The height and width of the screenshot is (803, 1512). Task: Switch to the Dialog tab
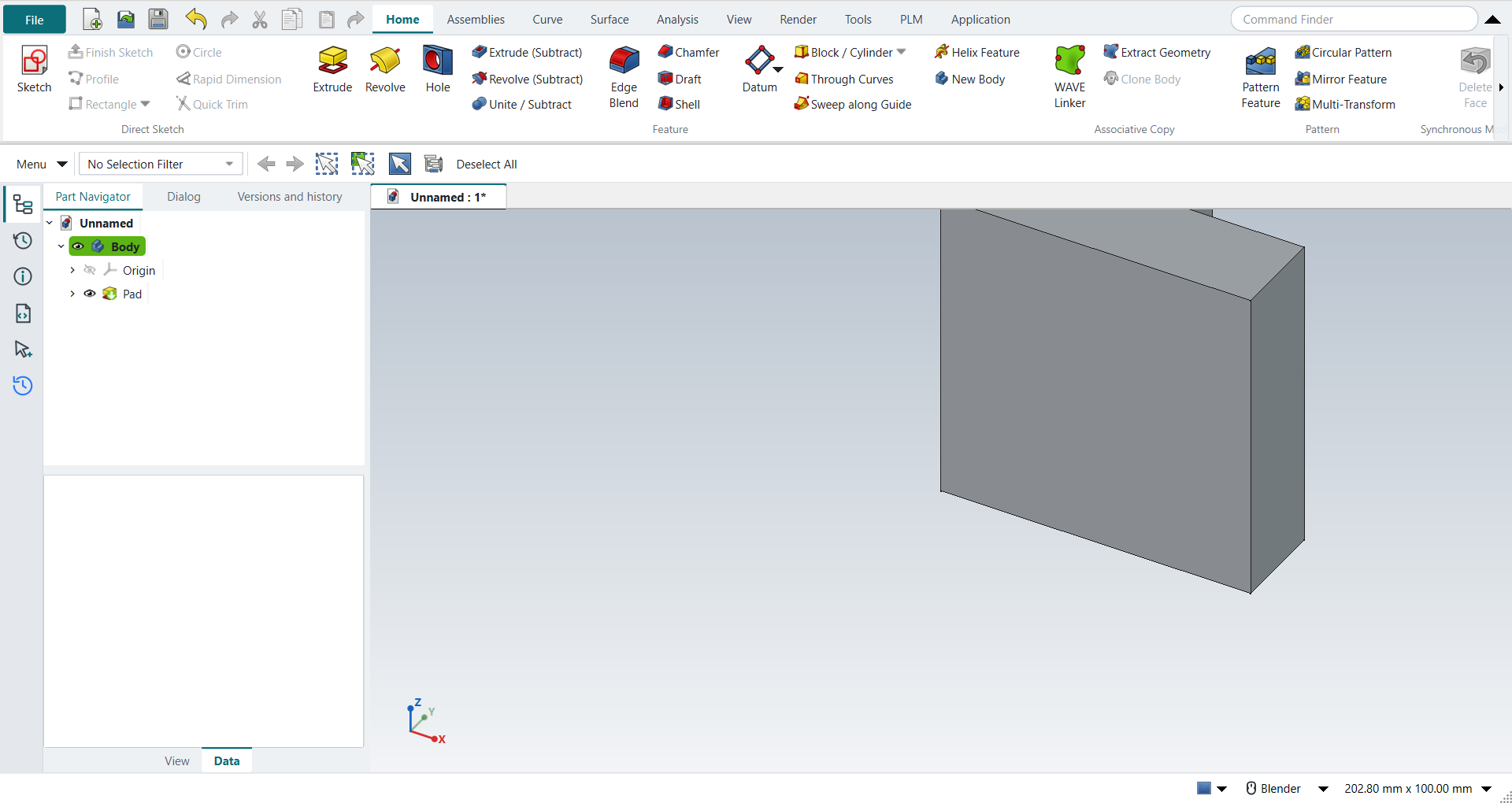(183, 196)
